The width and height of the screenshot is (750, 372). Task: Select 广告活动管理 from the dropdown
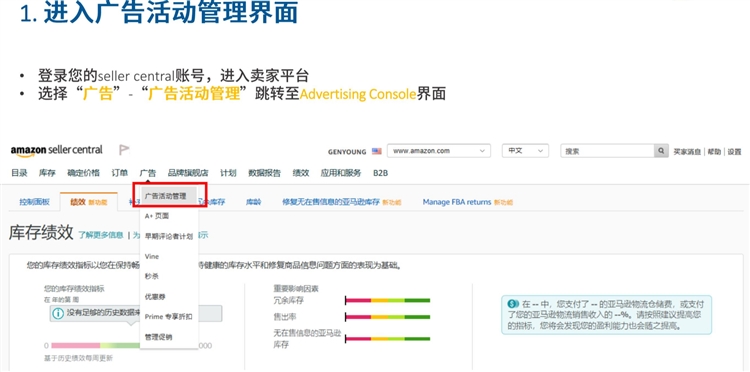169,195
